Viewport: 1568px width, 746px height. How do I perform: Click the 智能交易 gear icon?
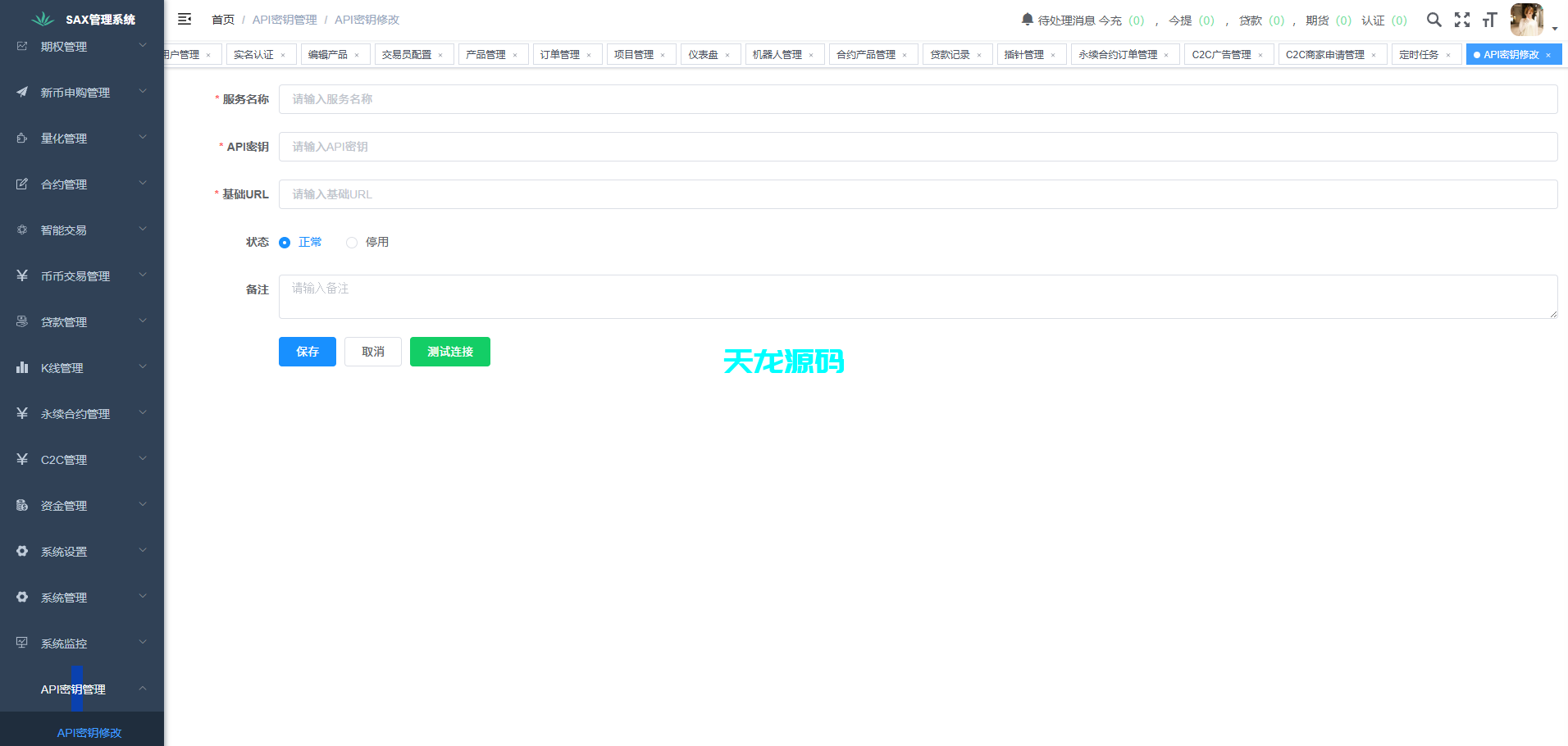tap(21, 230)
